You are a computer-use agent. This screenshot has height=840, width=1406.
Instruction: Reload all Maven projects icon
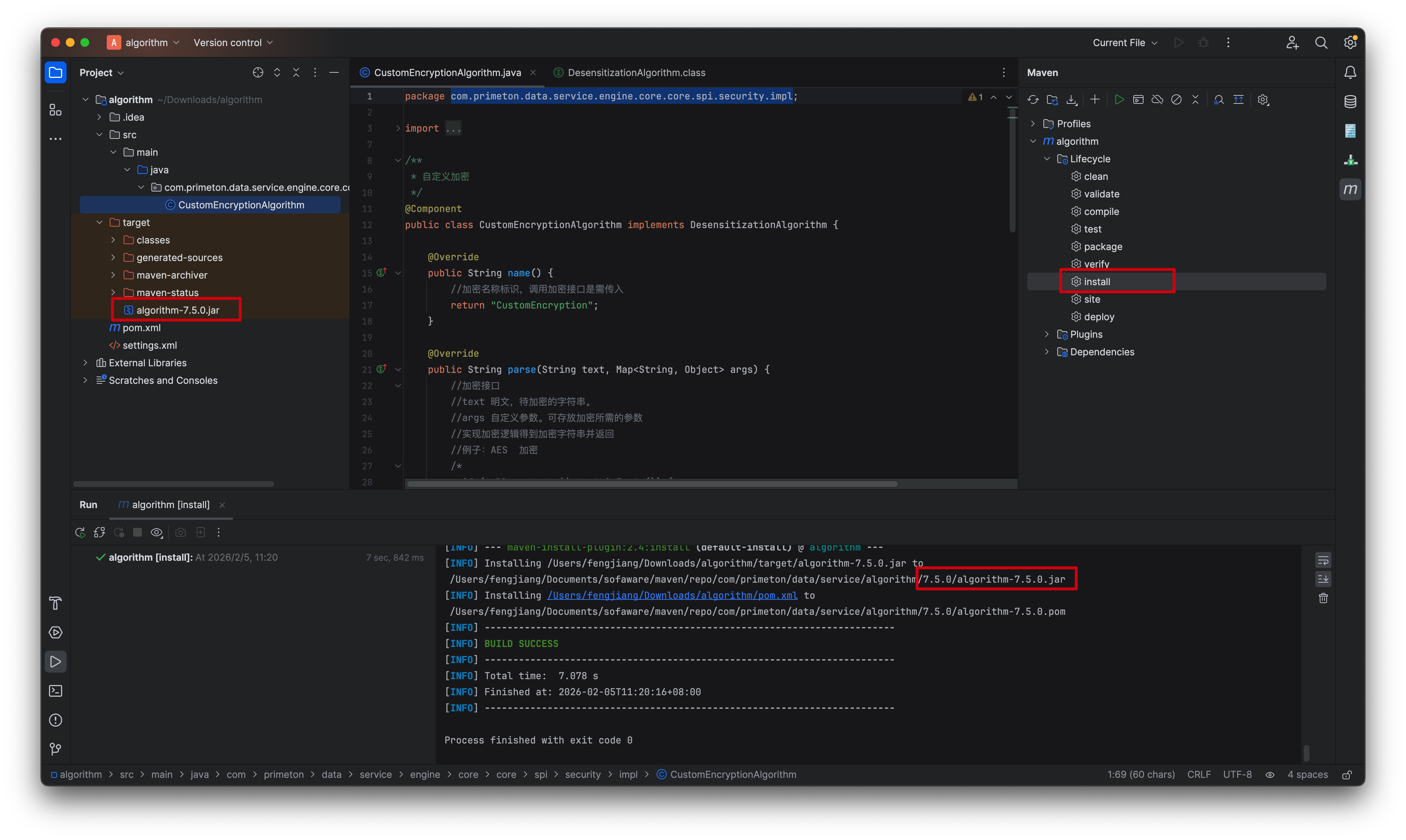click(1033, 100)
